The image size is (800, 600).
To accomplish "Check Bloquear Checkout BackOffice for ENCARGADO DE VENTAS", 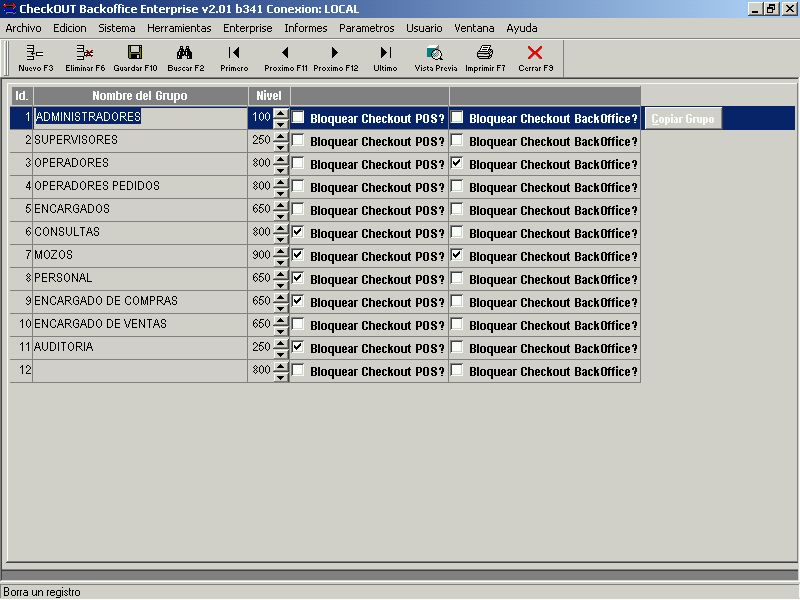I will (457, 324).
